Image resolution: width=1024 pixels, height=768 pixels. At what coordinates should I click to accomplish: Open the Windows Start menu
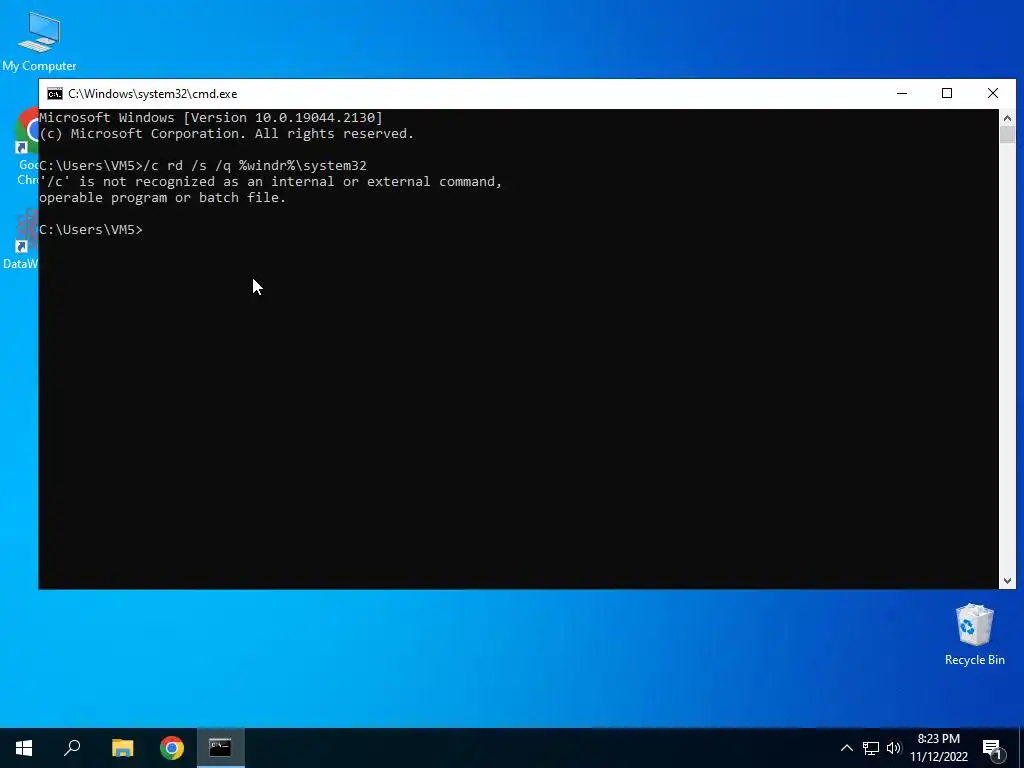pos(24,748)
